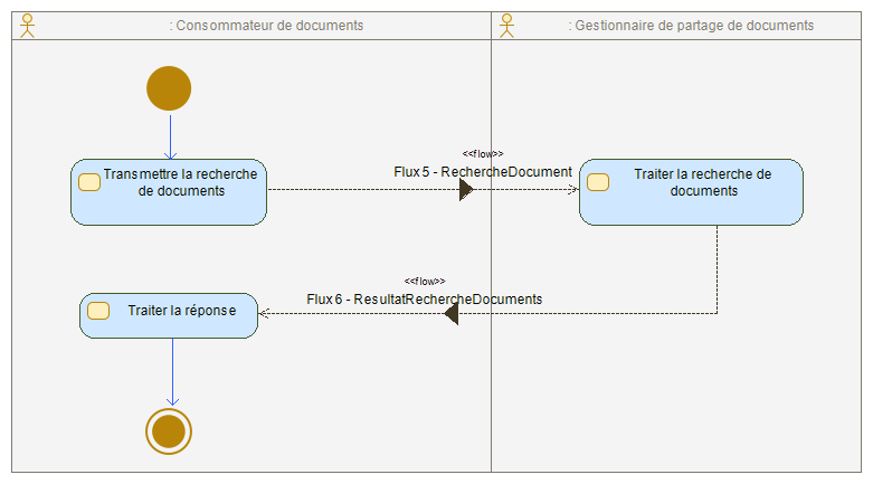Click blue arrow from Traiter la réponse to final node
This screenshot has height=484, width=874.
tap(173, 371)
